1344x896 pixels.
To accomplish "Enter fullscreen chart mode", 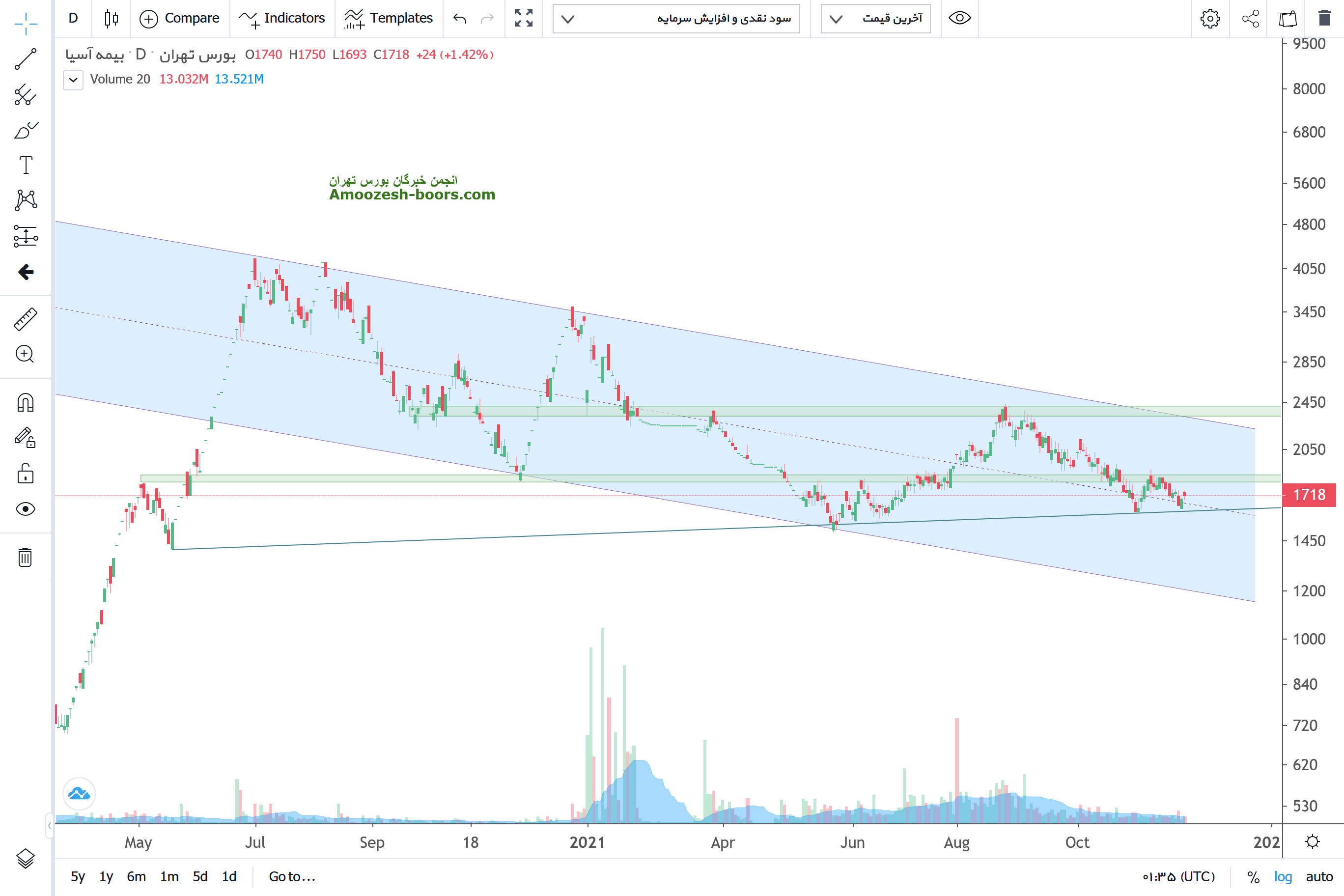I will pyautogui.click(x=523, y=18).
